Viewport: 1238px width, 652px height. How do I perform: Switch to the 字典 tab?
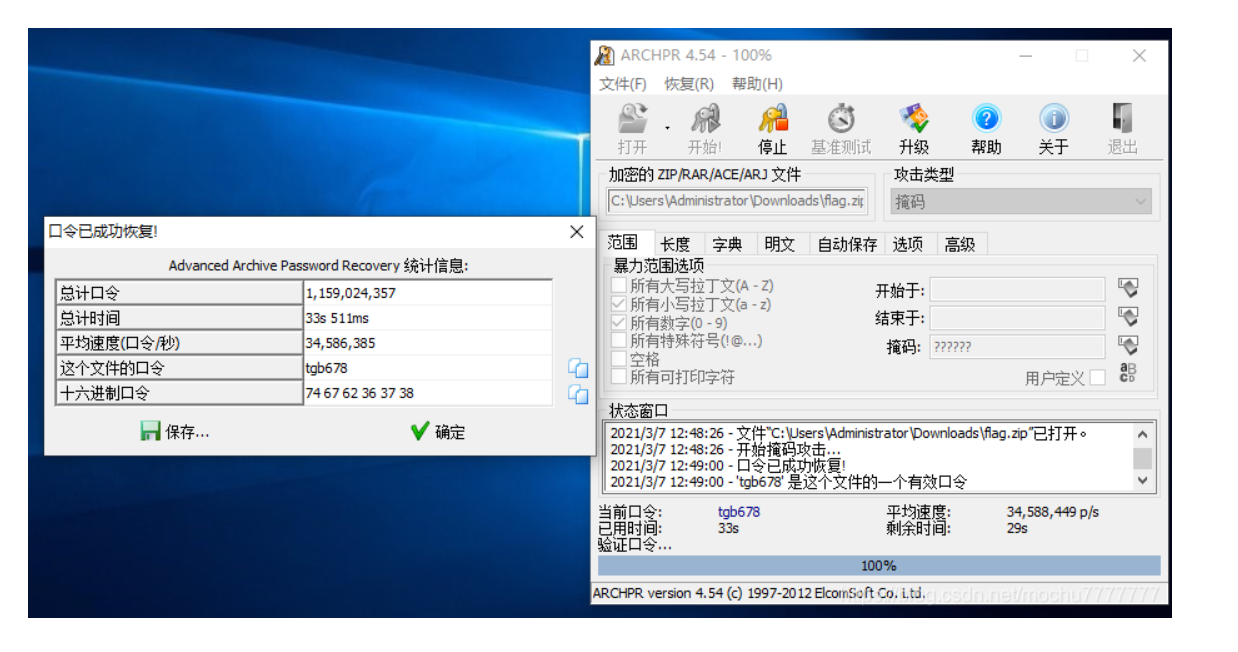tap(727, 244)
